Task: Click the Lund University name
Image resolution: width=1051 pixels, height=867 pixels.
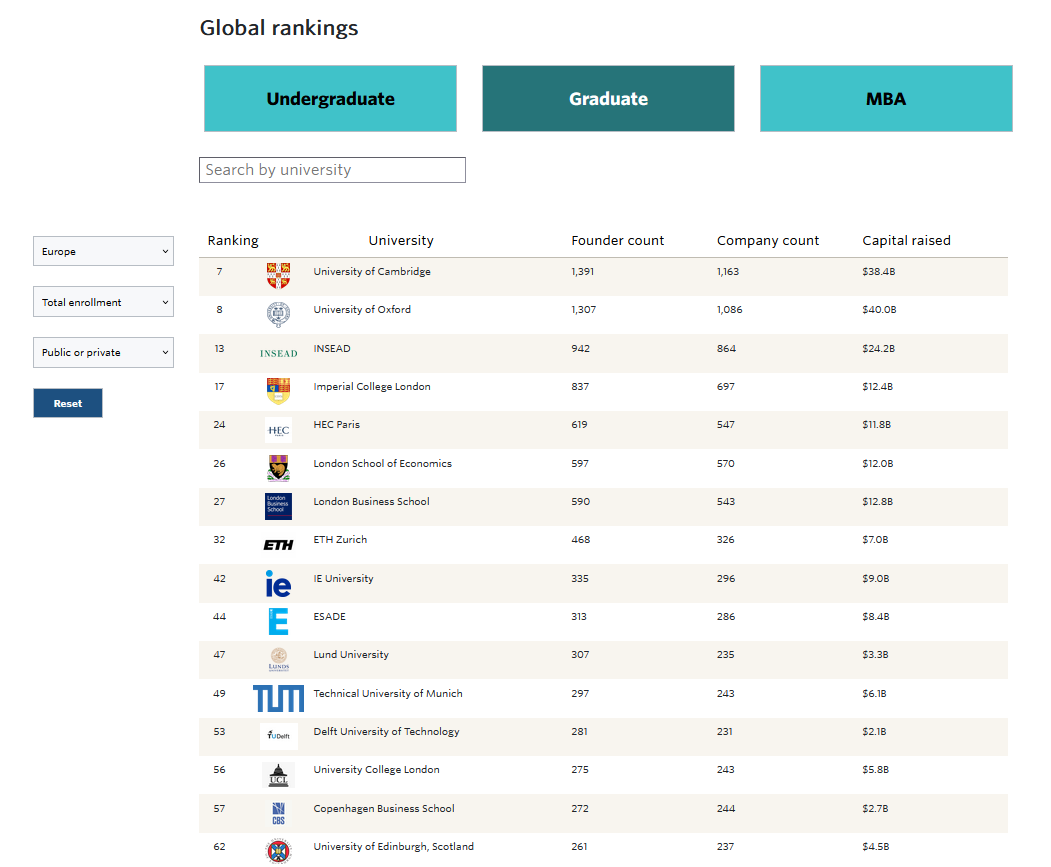Action: click(351, 655)
